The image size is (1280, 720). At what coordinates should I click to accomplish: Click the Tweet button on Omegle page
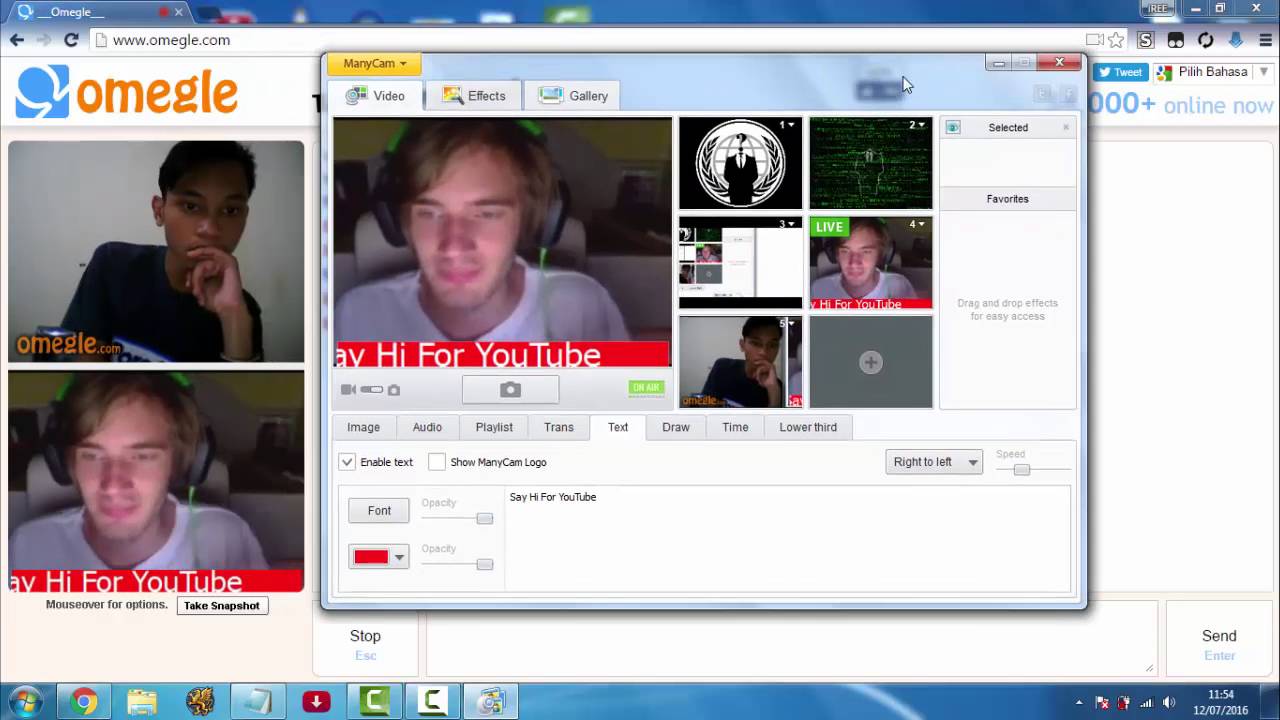tap(1120, 72)
